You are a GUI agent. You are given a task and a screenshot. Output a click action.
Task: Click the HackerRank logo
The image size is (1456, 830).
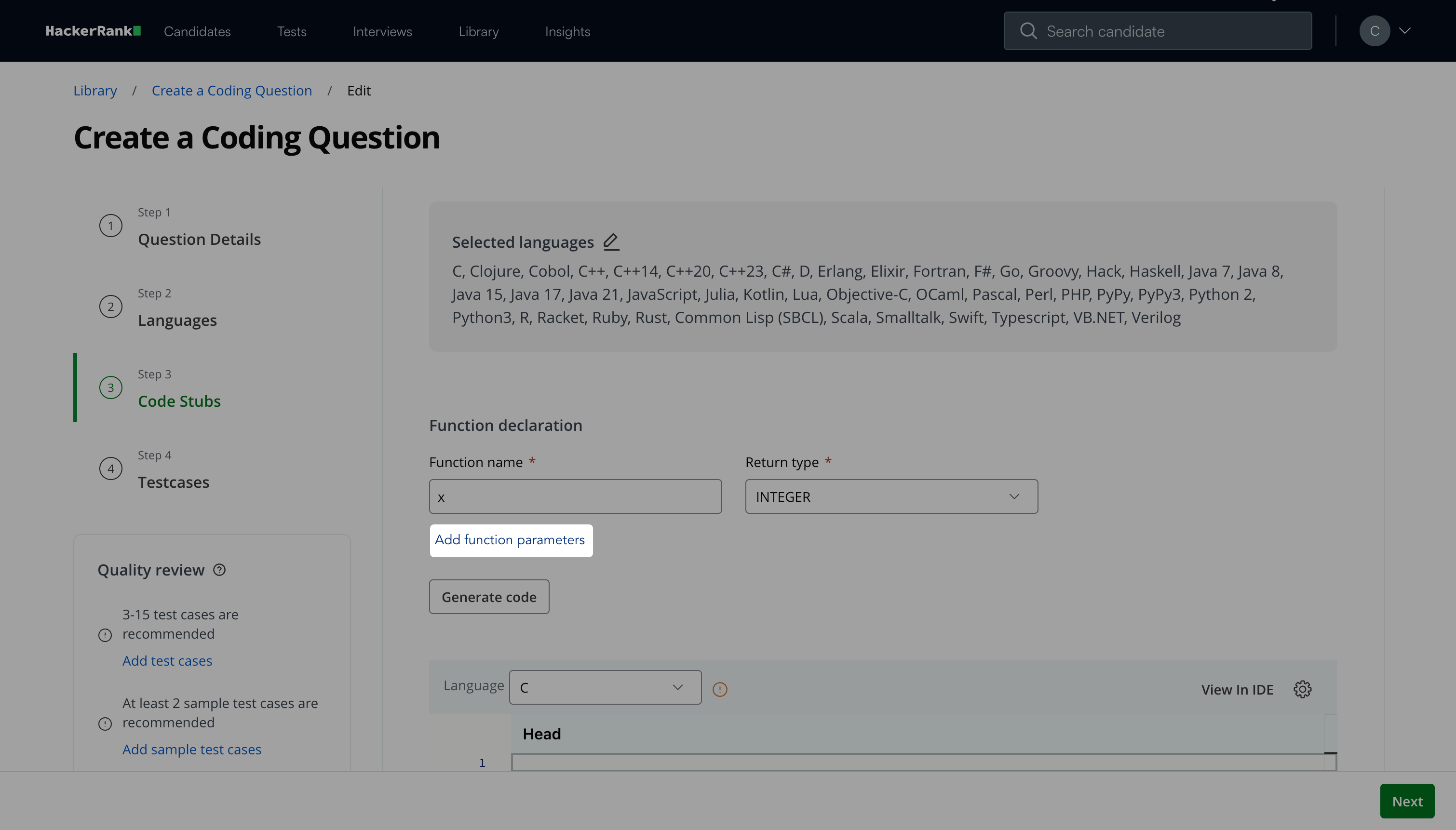93,31
